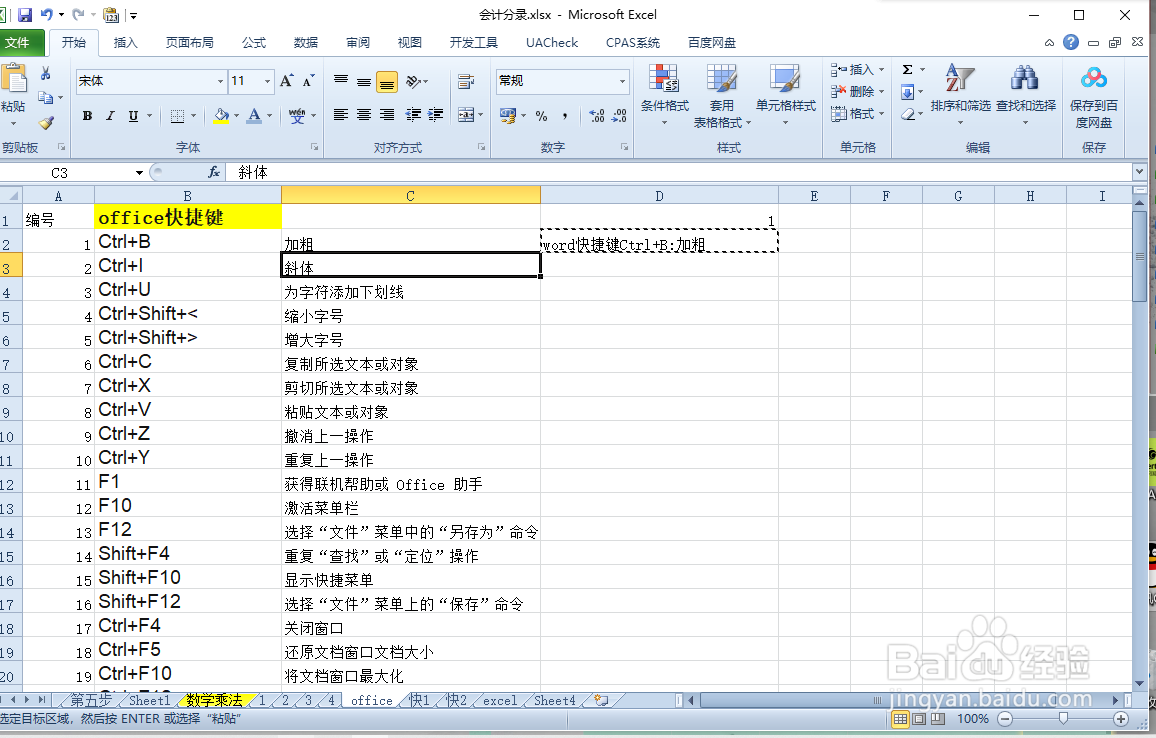Click the insert function fx icon
Screen dimensions: 1156x738
tap(214, 173)
